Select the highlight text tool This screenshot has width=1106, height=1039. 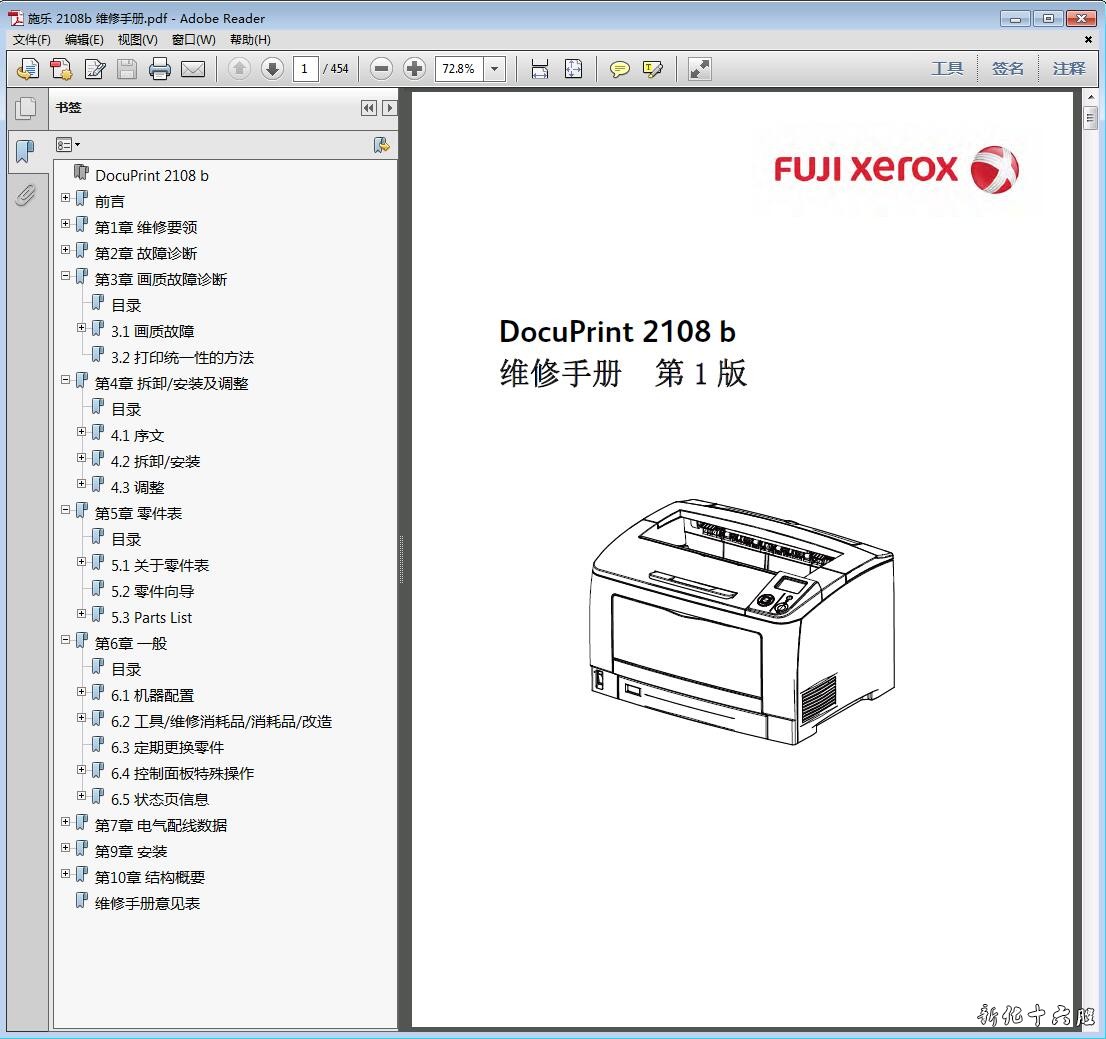[653, 69]
